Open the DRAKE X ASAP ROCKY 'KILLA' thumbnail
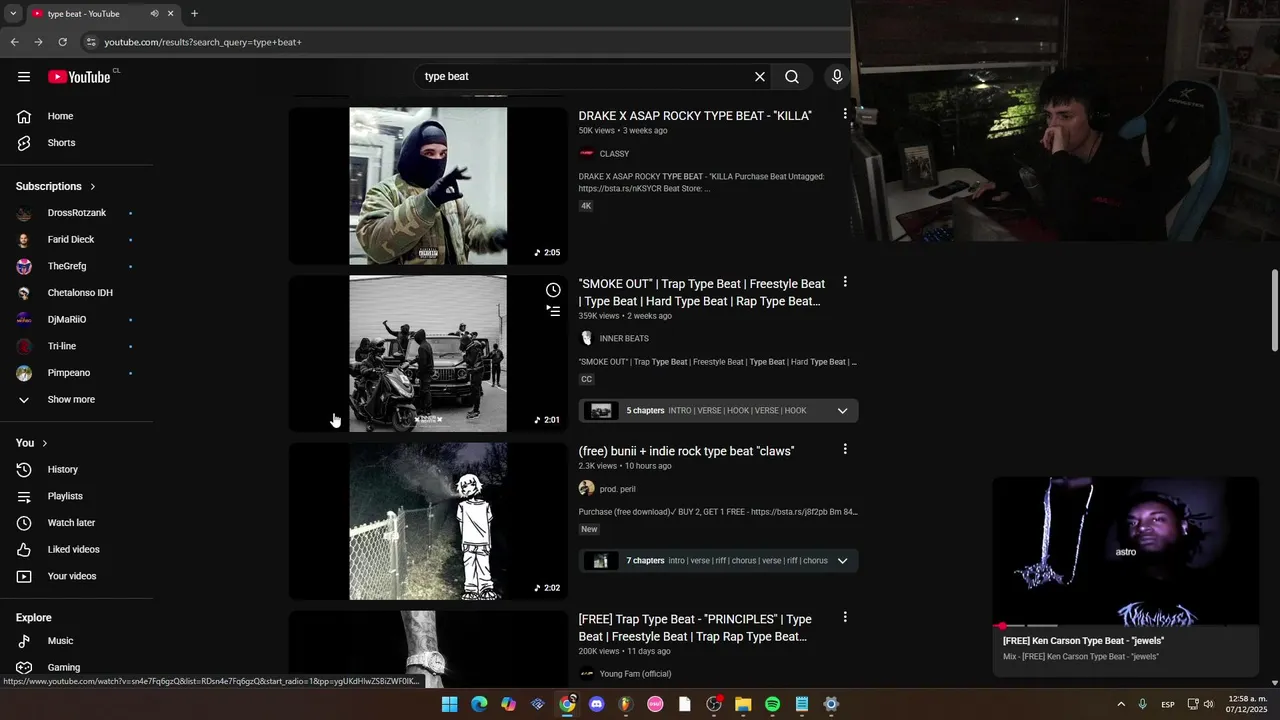 point(428,186)
